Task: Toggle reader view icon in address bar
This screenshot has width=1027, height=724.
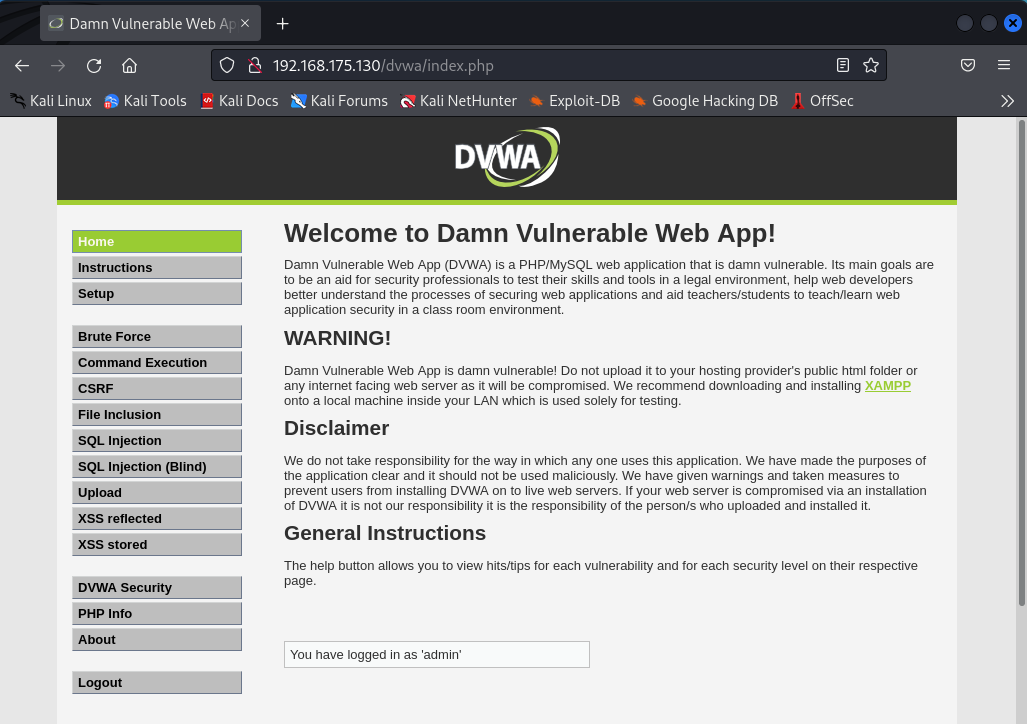Action: point(843,66)
